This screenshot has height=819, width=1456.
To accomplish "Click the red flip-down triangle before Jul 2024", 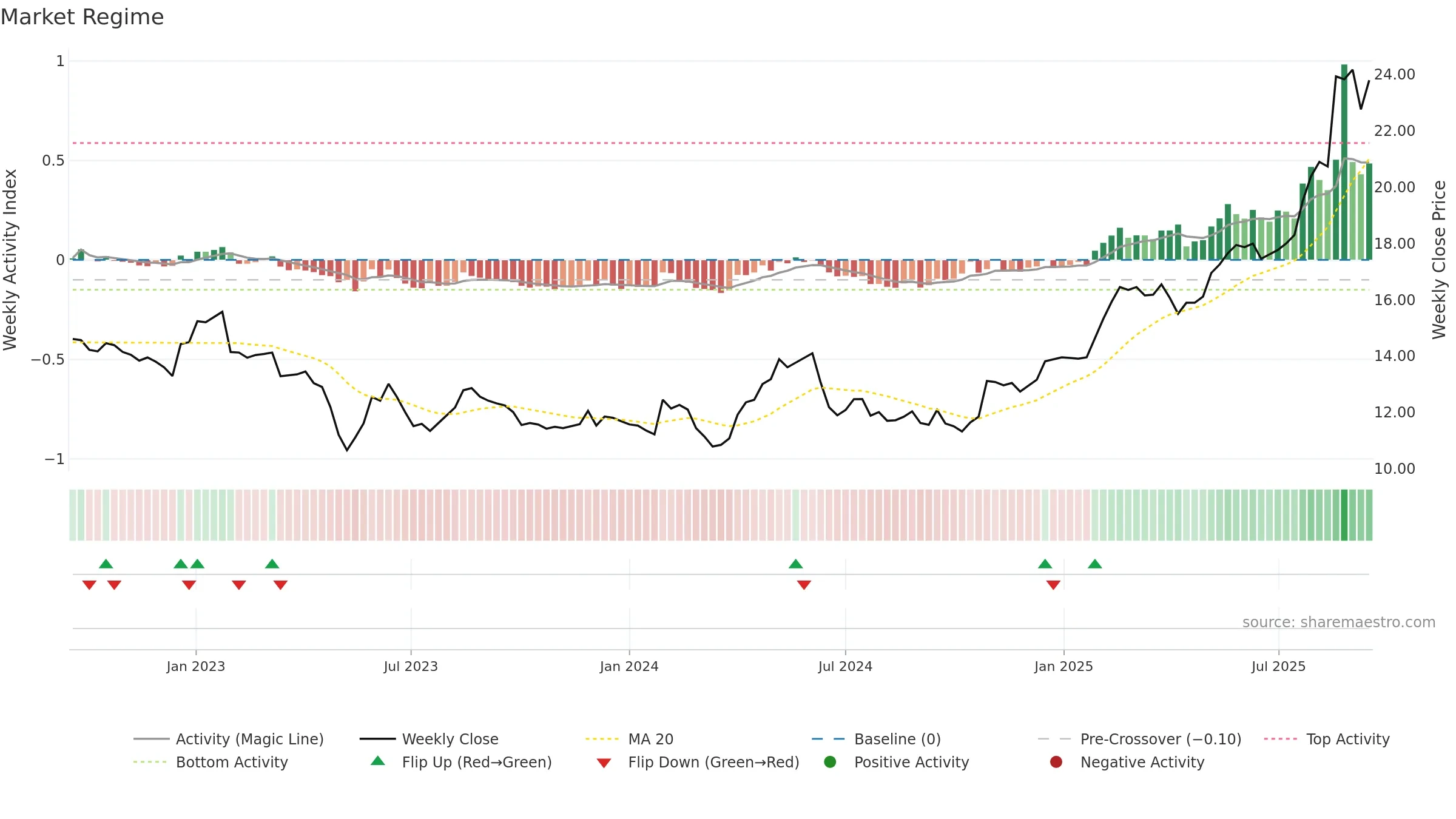I will (804, 585).
